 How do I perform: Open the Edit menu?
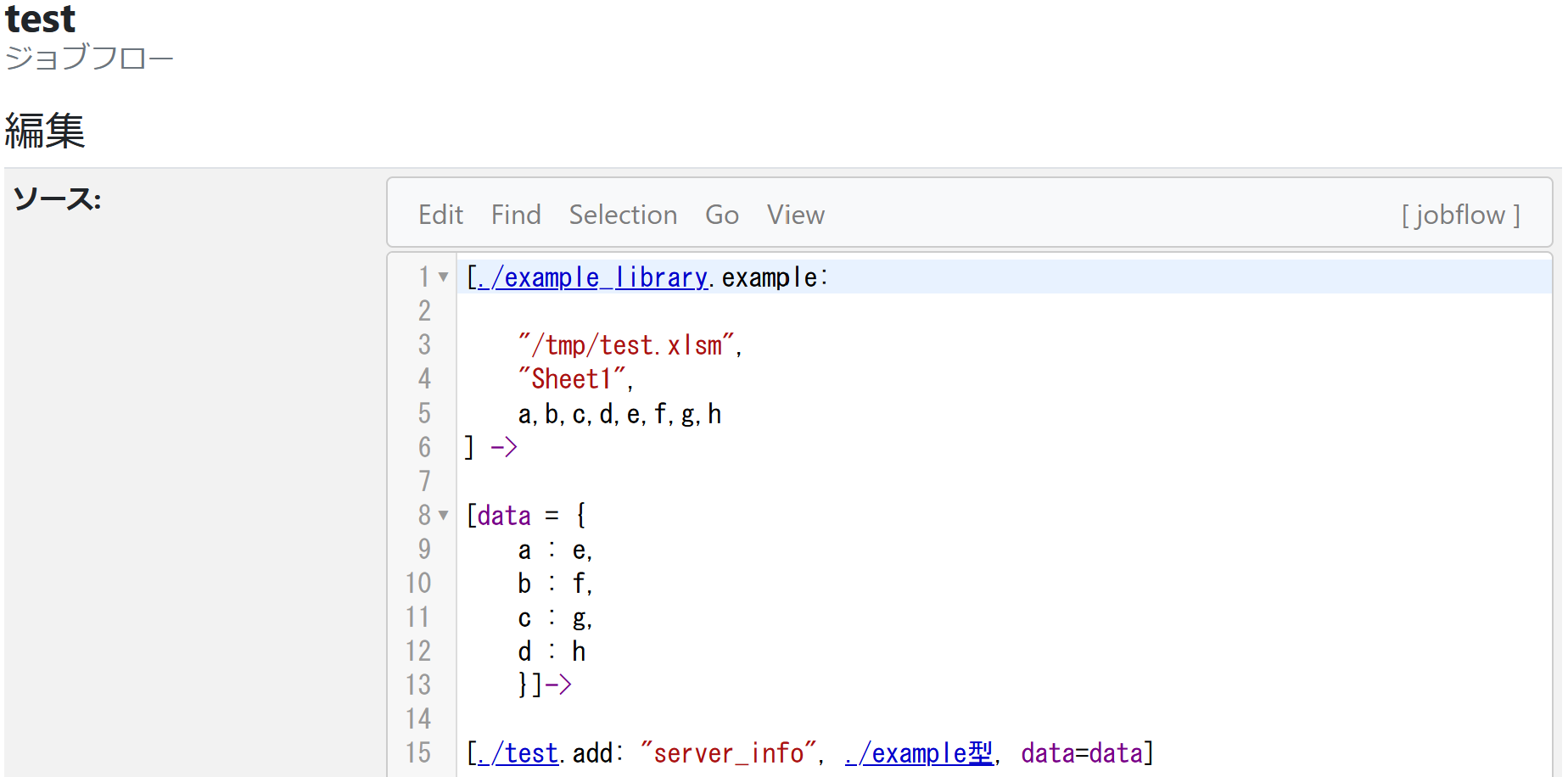pos(440,215)
